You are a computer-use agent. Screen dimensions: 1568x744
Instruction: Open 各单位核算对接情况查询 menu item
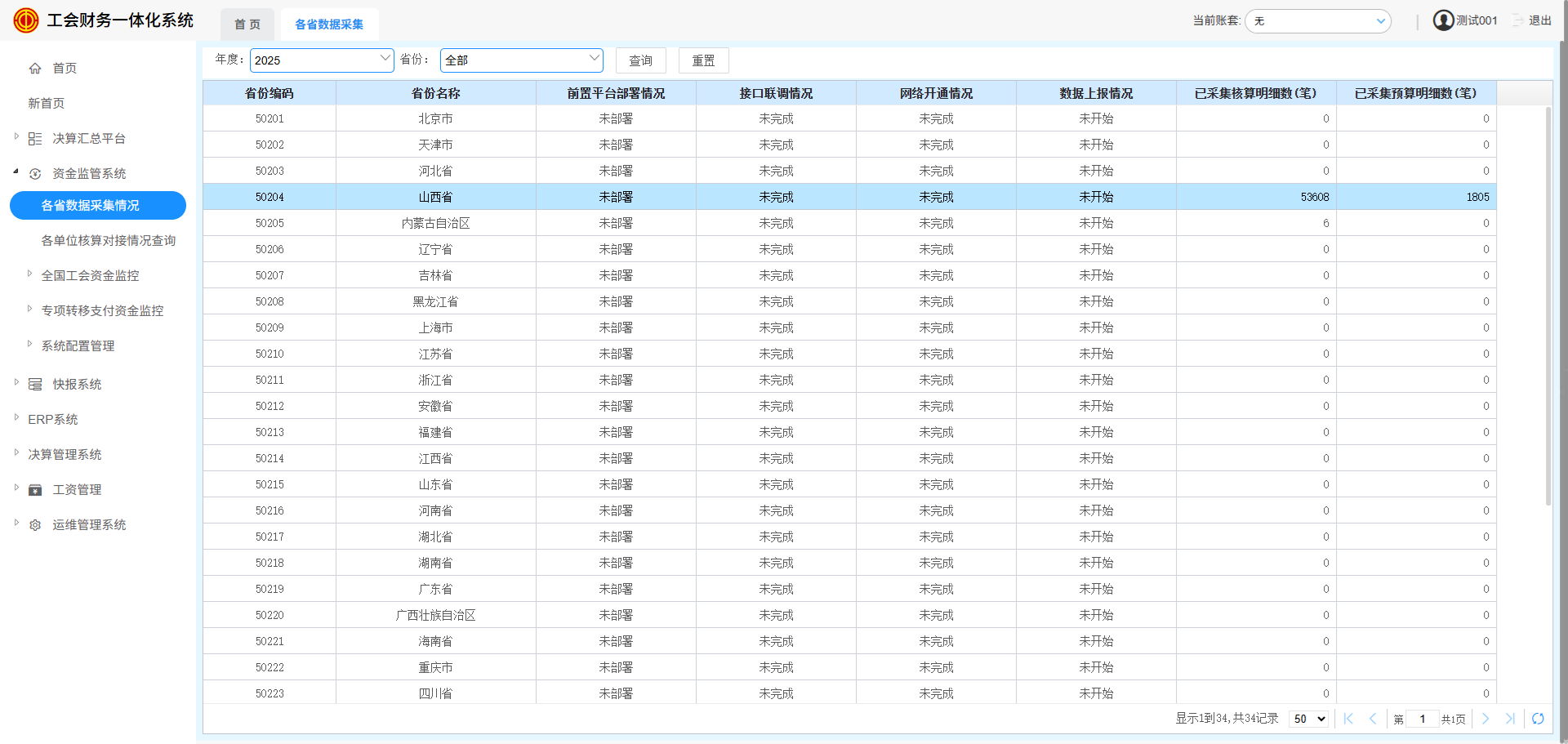pyautogui.click(x=109, y=241)
